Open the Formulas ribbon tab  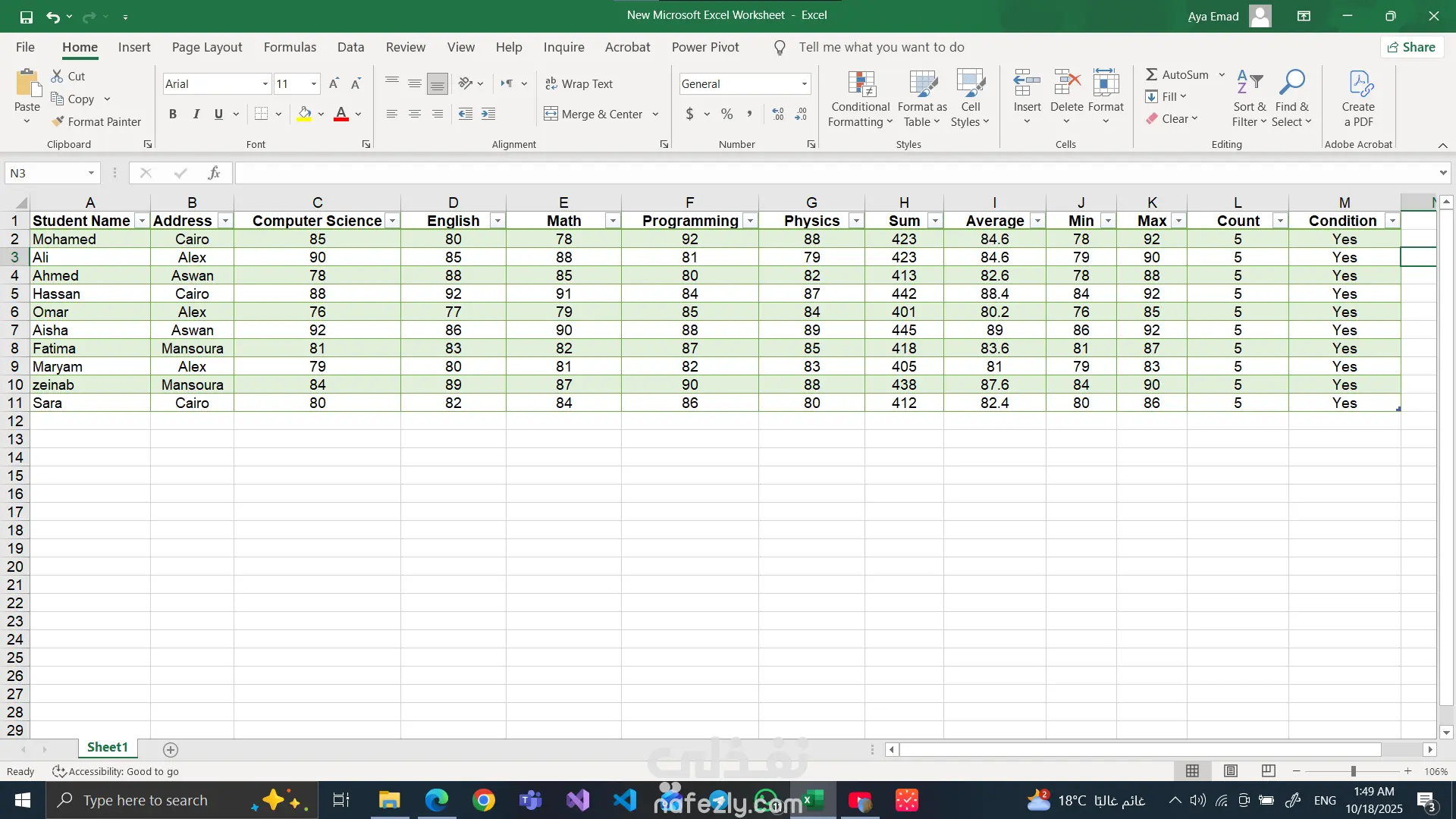[290, 47]
